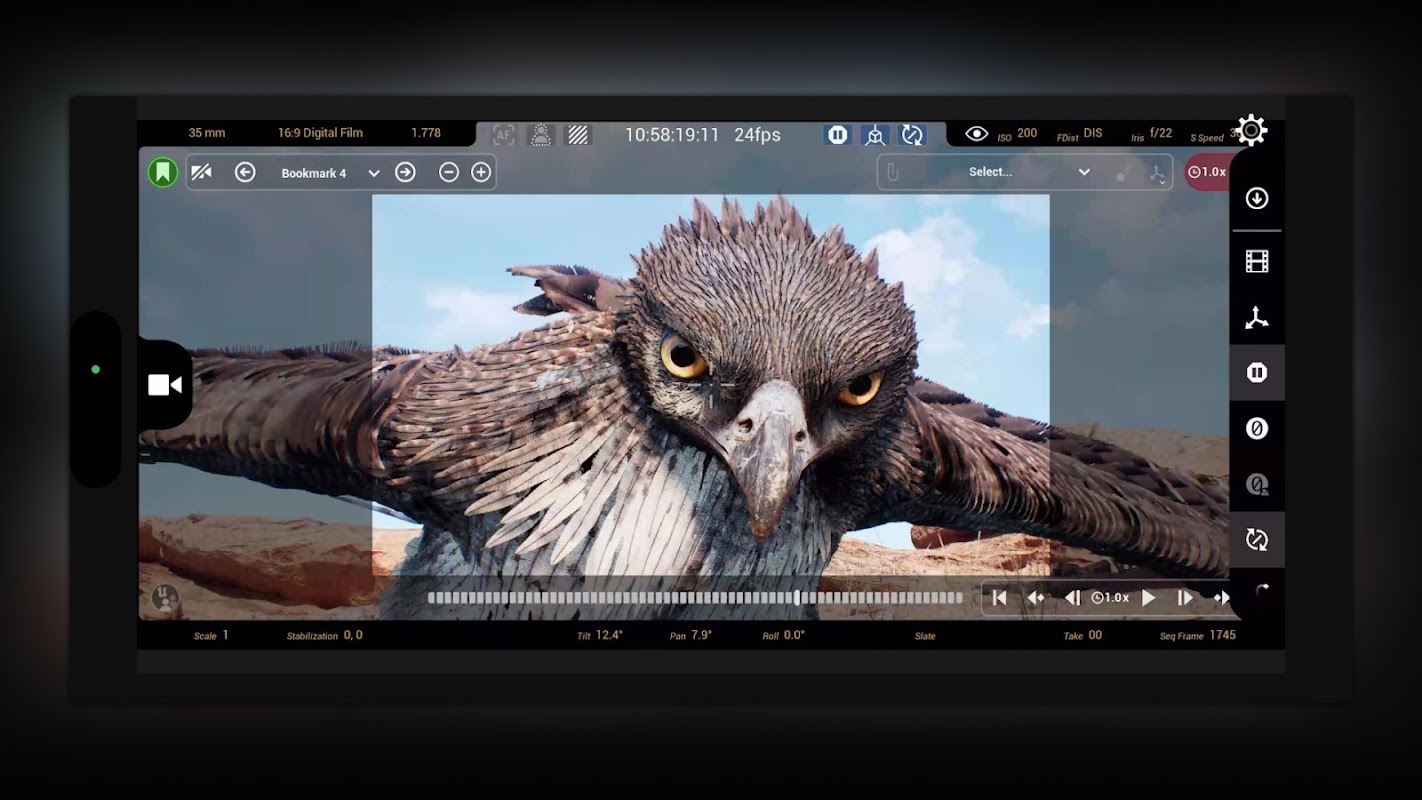This screenshot has width=1422, height=800.
Task: Click the 10:58:19:11 timecode
Action: [672, 134]
